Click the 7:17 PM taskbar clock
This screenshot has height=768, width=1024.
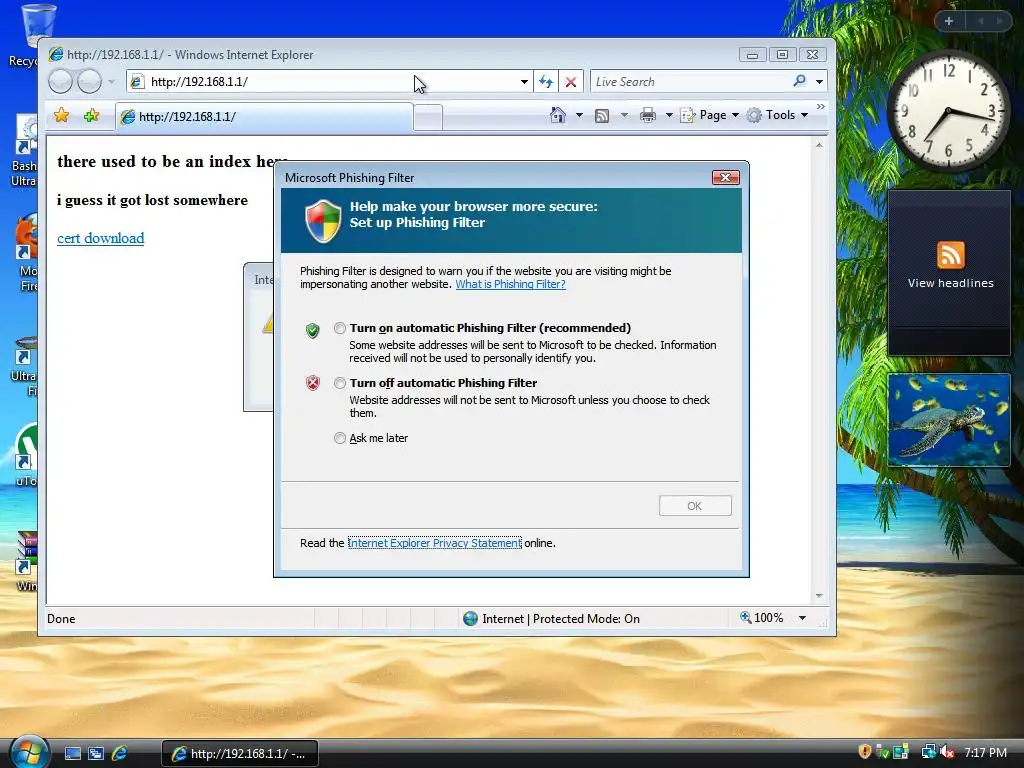[985, 752]
